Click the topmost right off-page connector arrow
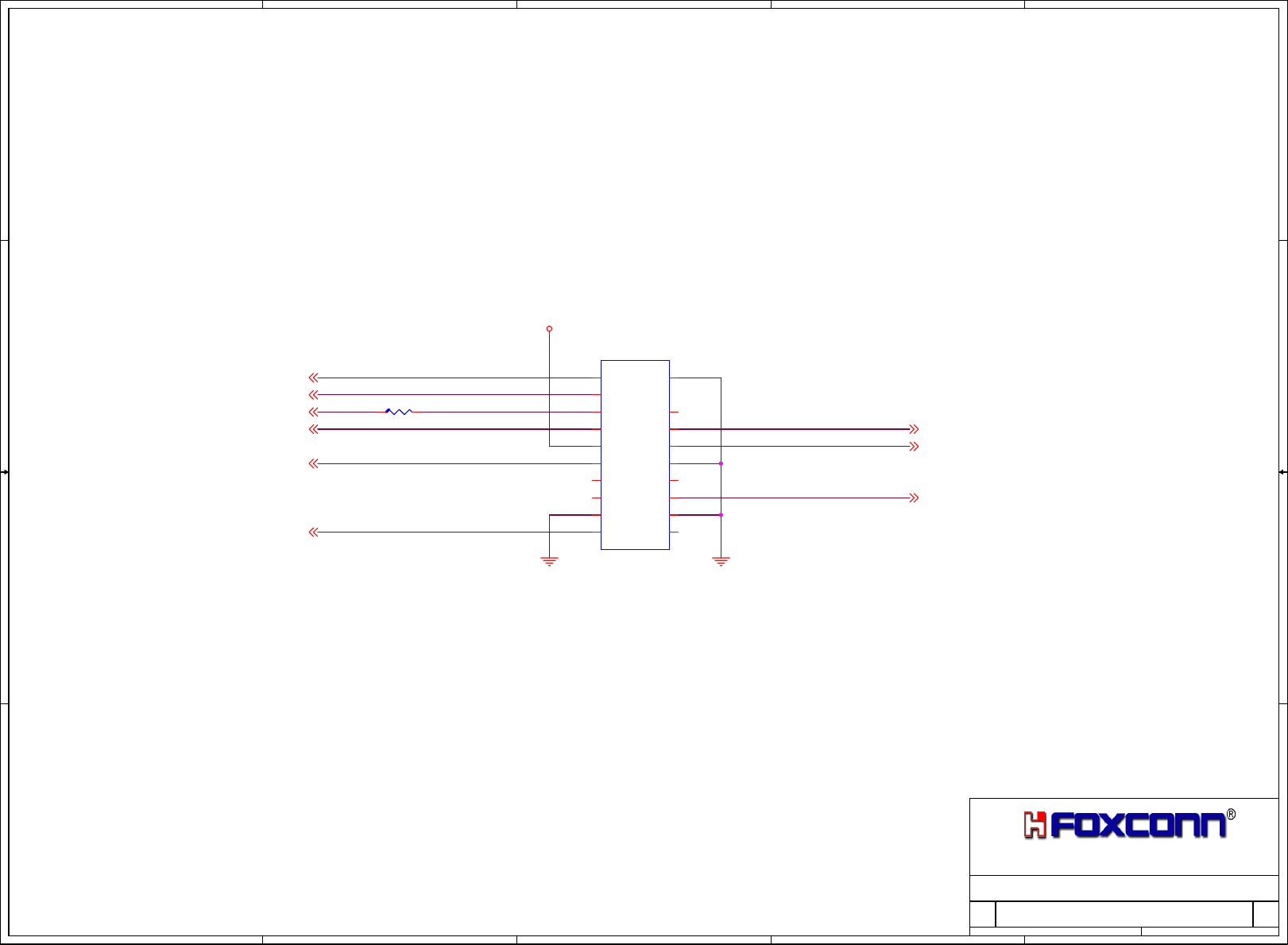 click(914, 429)
